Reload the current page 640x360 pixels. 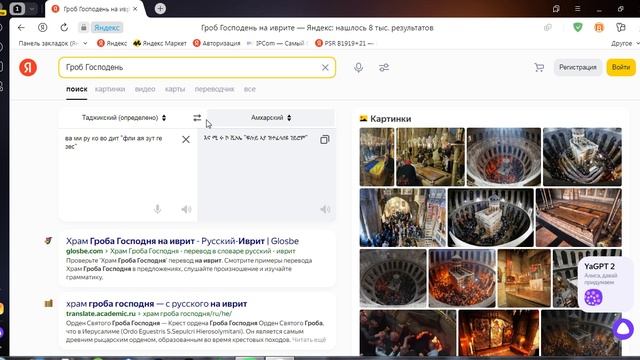coord(64,28)
